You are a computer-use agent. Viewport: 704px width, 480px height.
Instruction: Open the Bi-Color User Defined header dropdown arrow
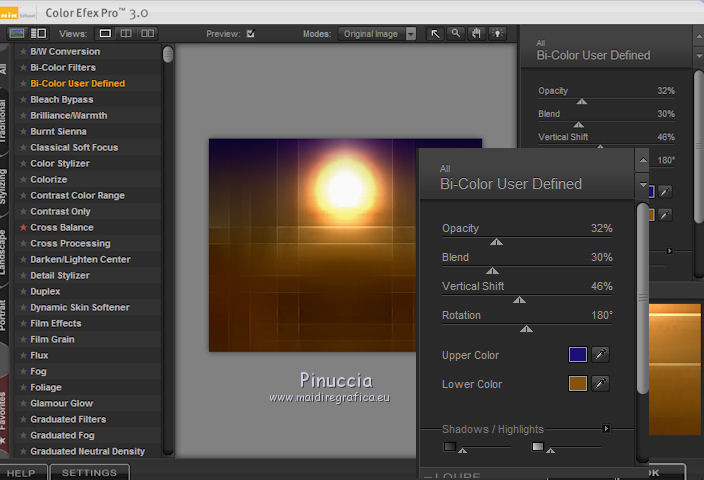coord(642,184)
